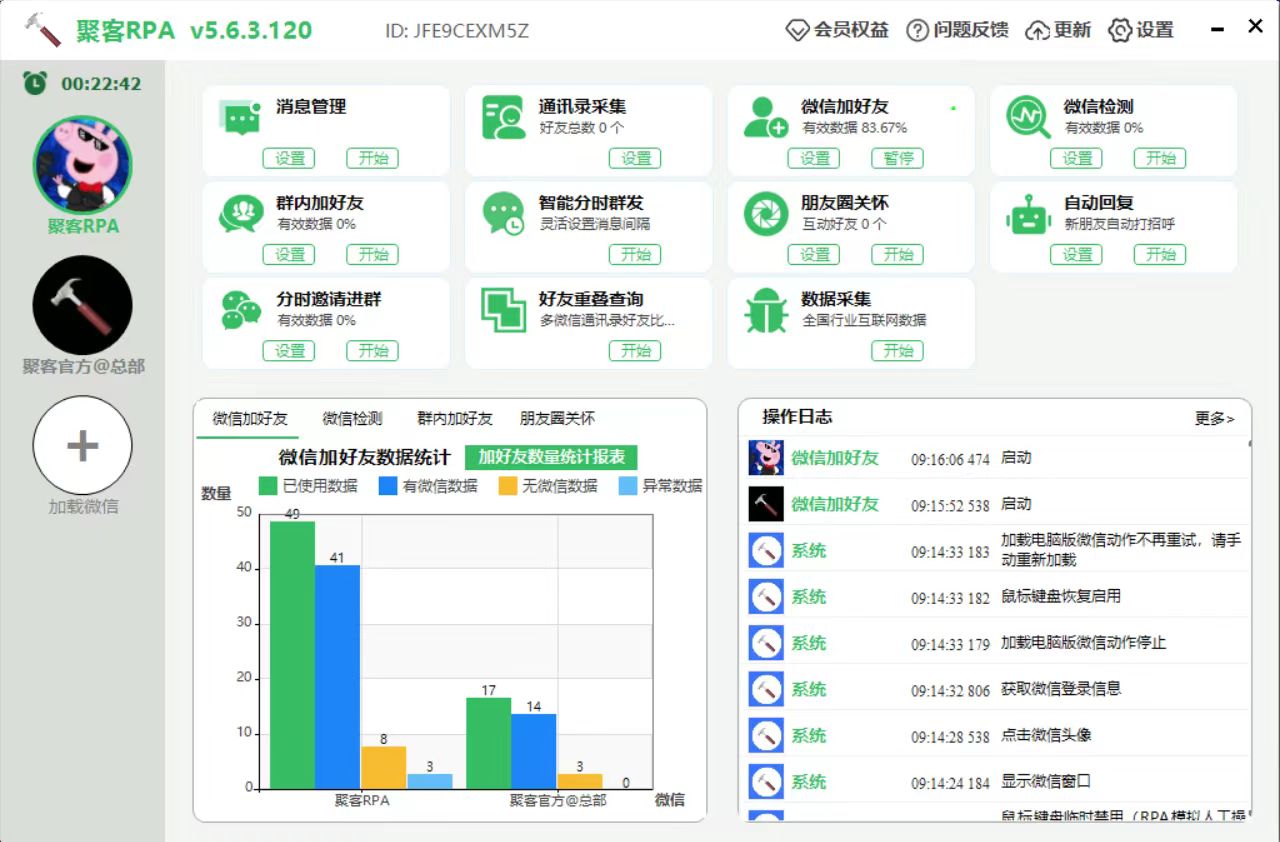Start 群内加好友 with its 开始 button
This screenshot has width=1280, height=842.
[372, 254]
